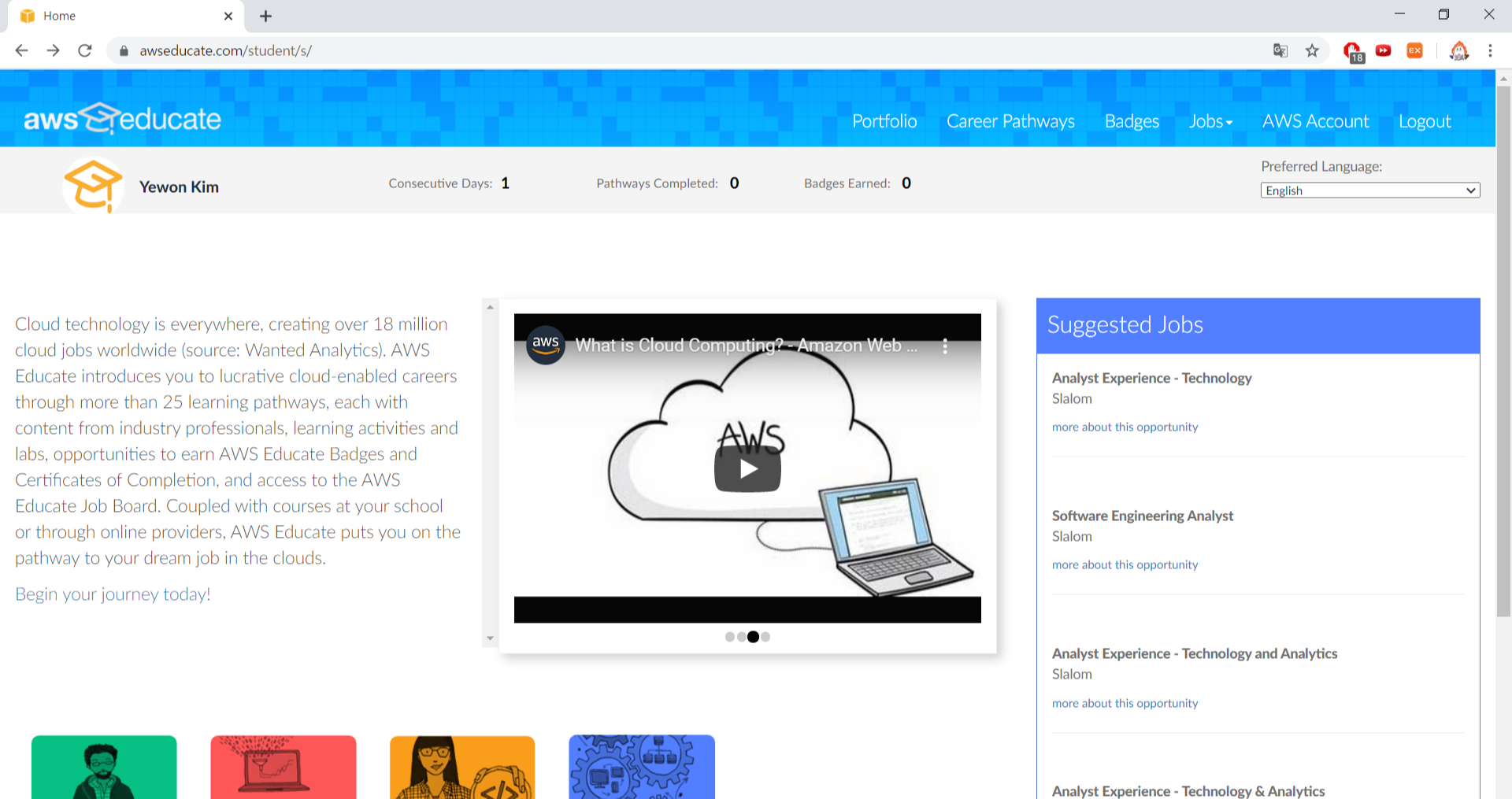Click the page scrollbar up arrow

click(x=1503, y=78)
